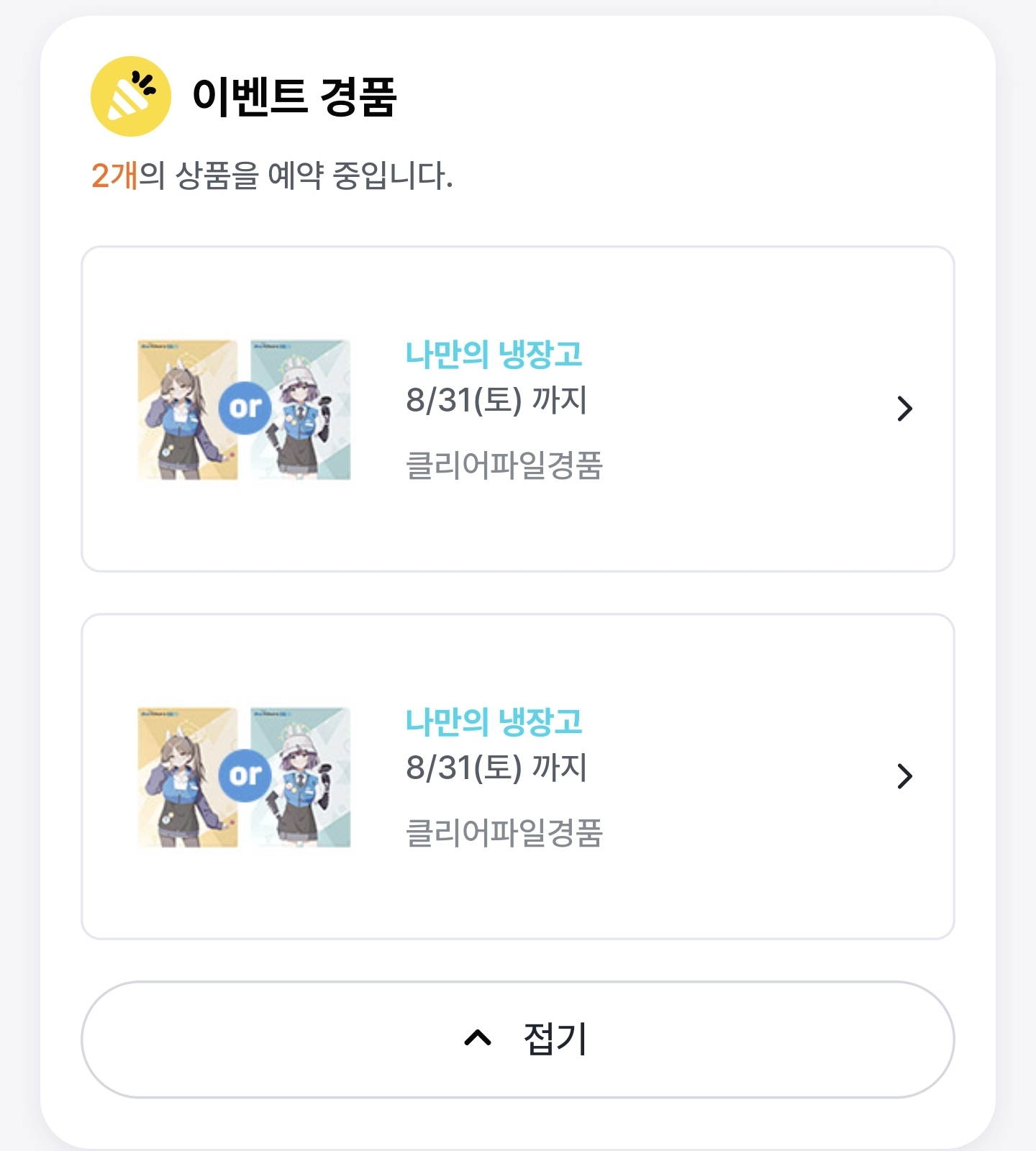Tap the blue "or" badge in first card
This screenshot has width=1036, height=1151.
tap(245, 408)
